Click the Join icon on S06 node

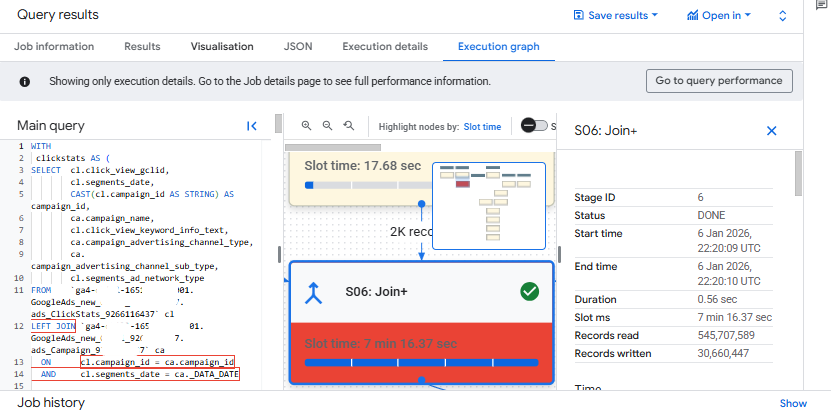pos(314,292)
